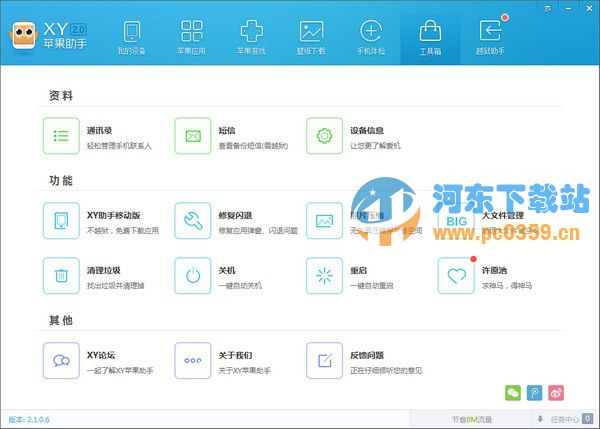This screenshot has width=600, height=429.
Task: Click the 反馈问题 title text
Action: (x=367, y=355)
